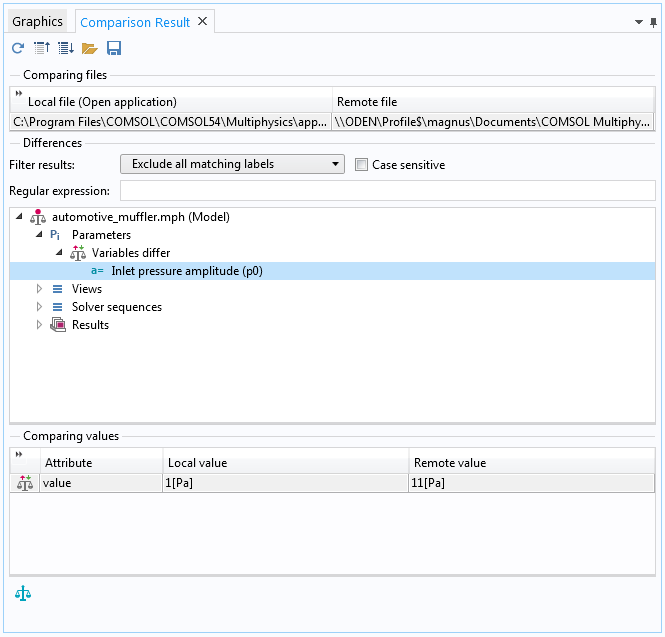
Task: Select Inlet pressure amplitude (p0) item
Action: [187, 271]
